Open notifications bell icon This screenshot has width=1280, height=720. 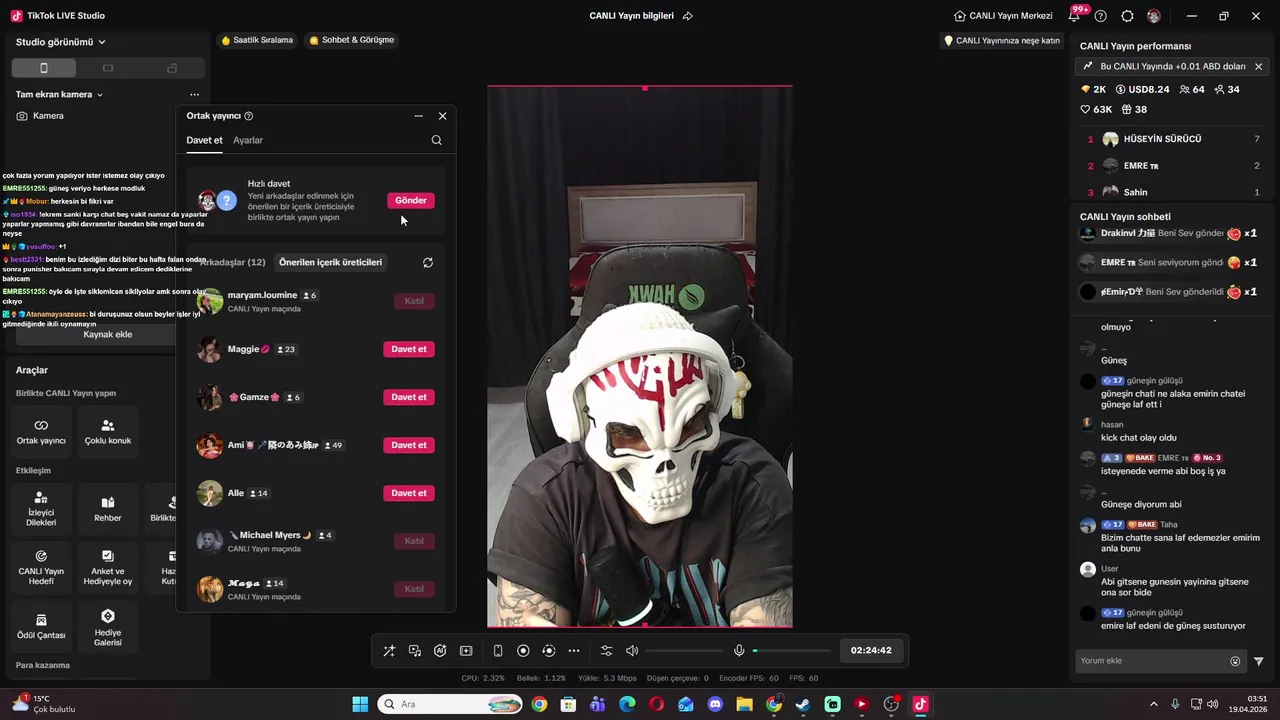pyautogui.click(x=1075, y=16)
